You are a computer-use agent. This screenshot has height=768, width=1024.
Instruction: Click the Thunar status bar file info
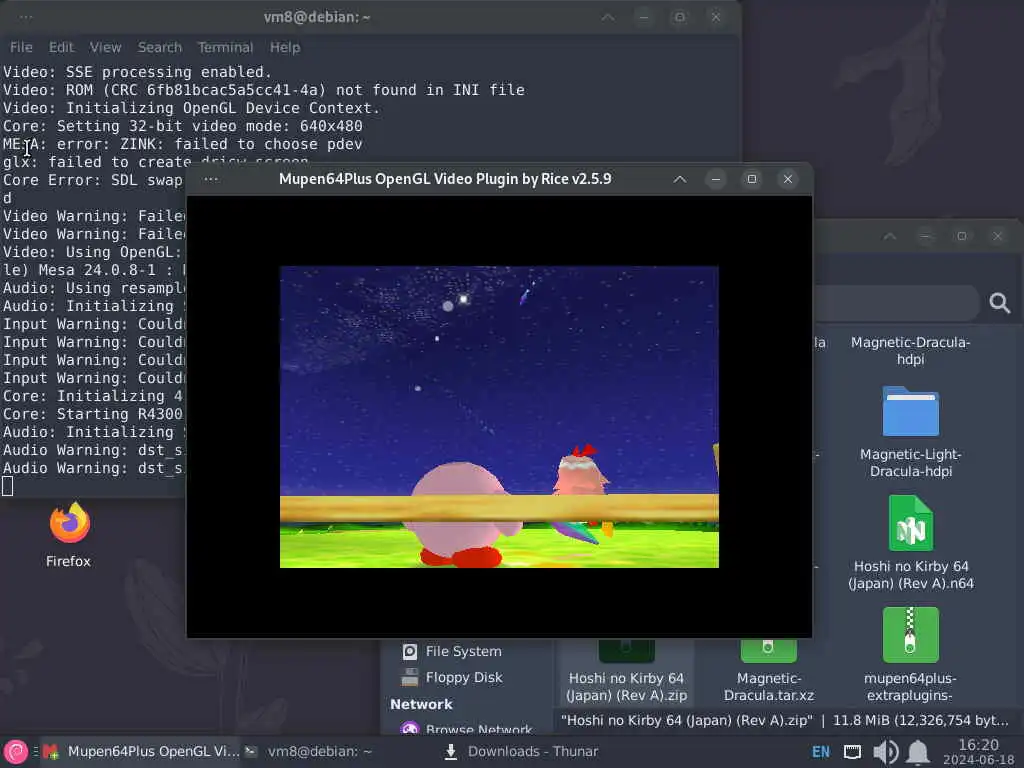click(784, 720)
